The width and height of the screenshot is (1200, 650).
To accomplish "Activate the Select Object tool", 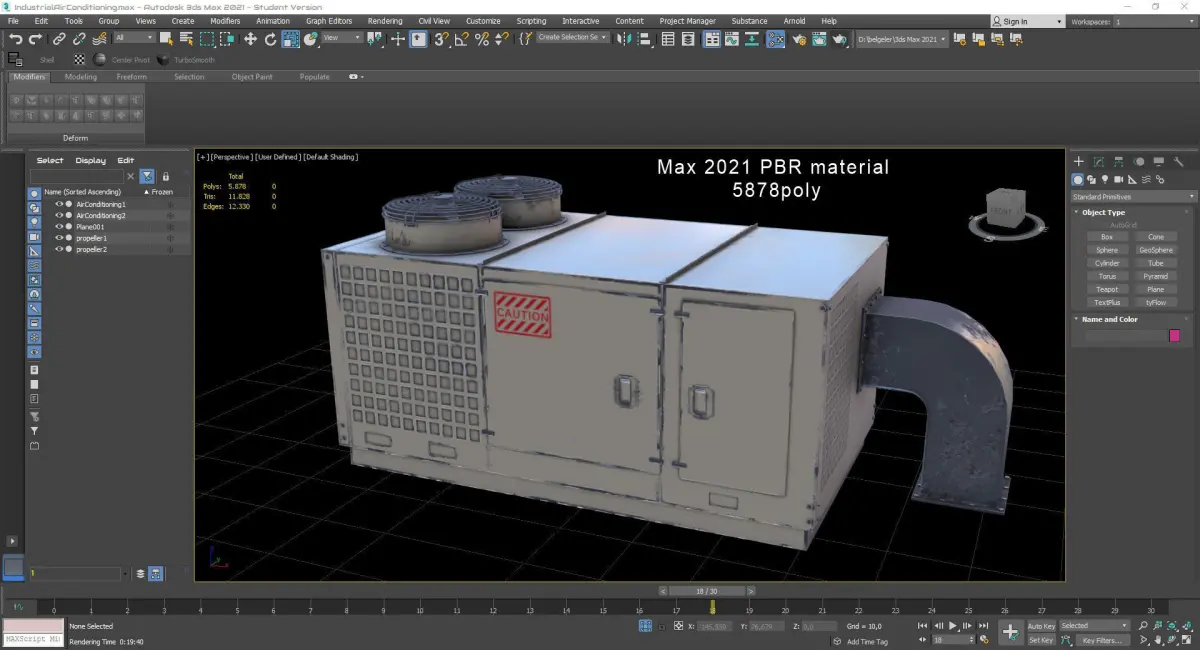I will click(166, 39).
